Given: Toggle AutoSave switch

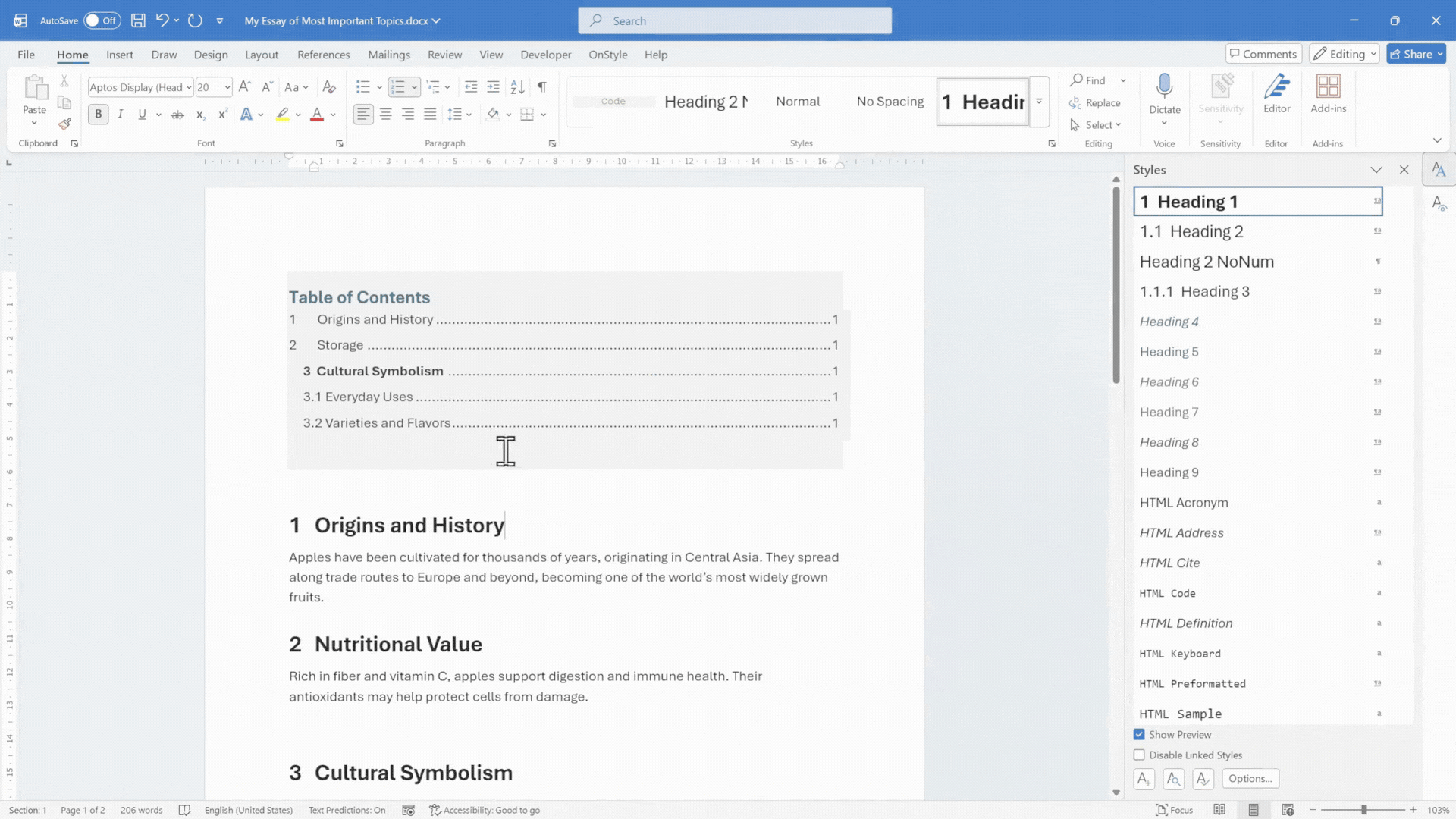Looking at the screenshot, I should pyautogui.click(x=102, y=20).
